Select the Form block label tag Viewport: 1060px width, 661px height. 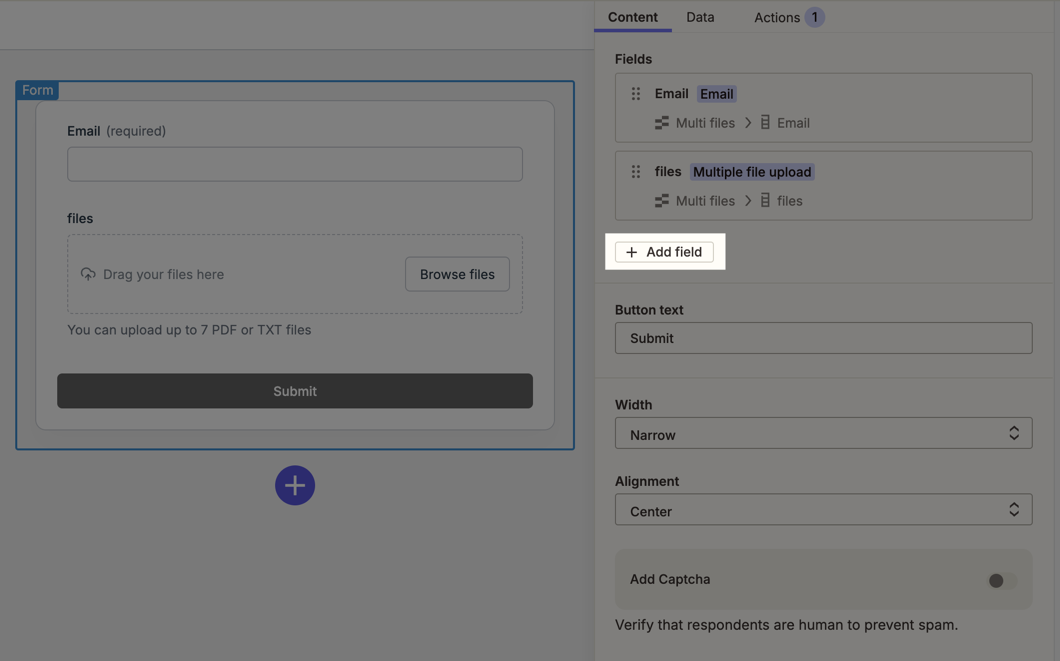coord(38,90)
